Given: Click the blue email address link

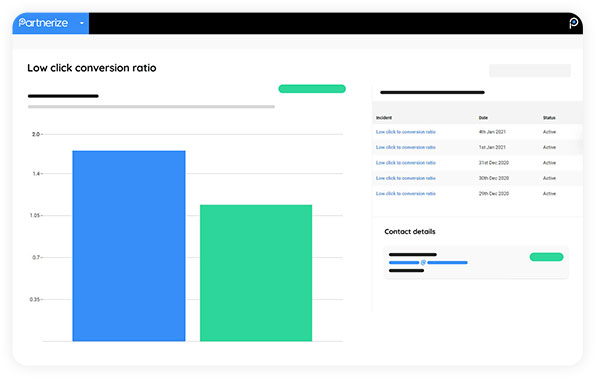Looking at the screenshot, I should [428, 262].
